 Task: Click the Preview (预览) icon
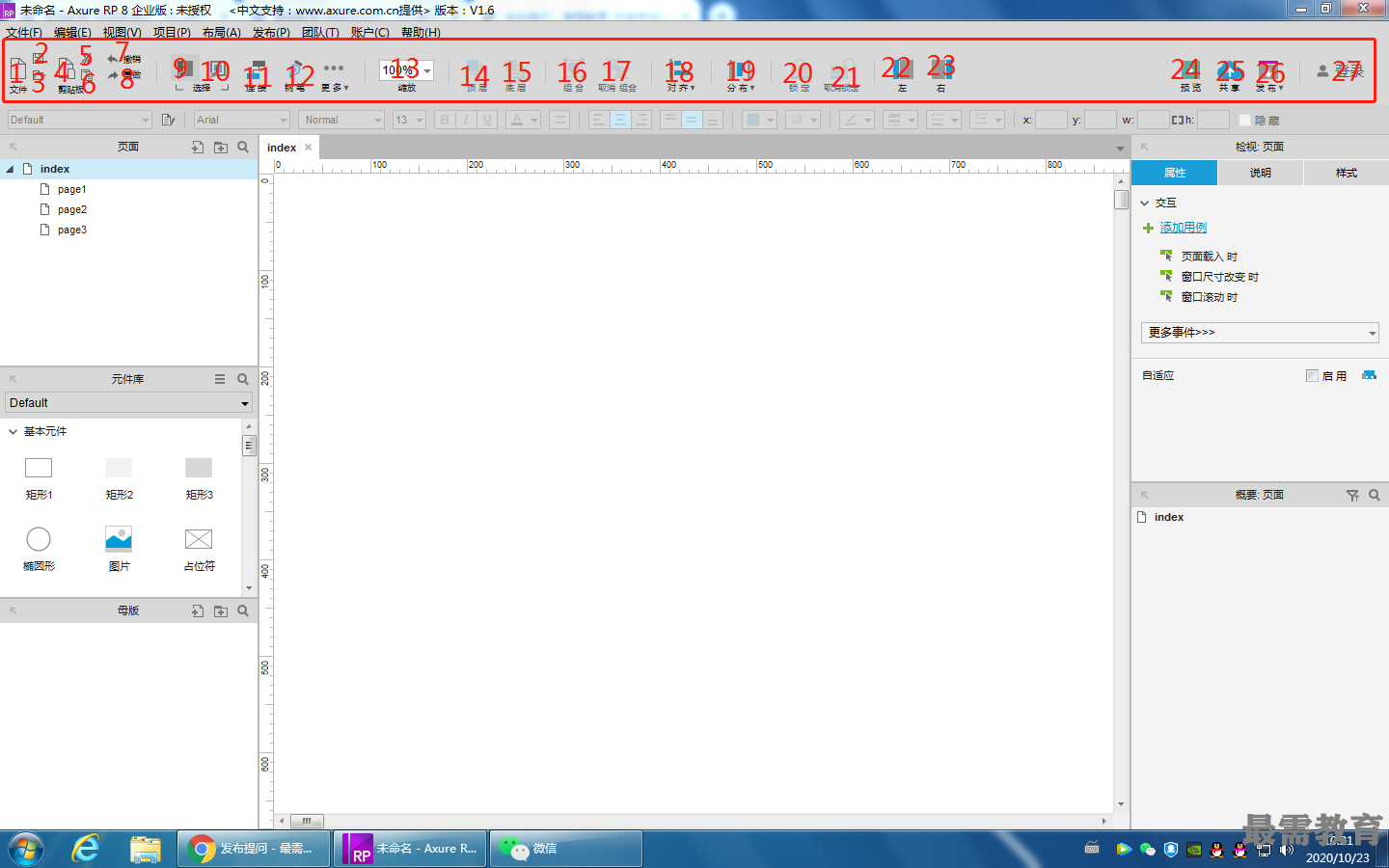[1190, 70]
